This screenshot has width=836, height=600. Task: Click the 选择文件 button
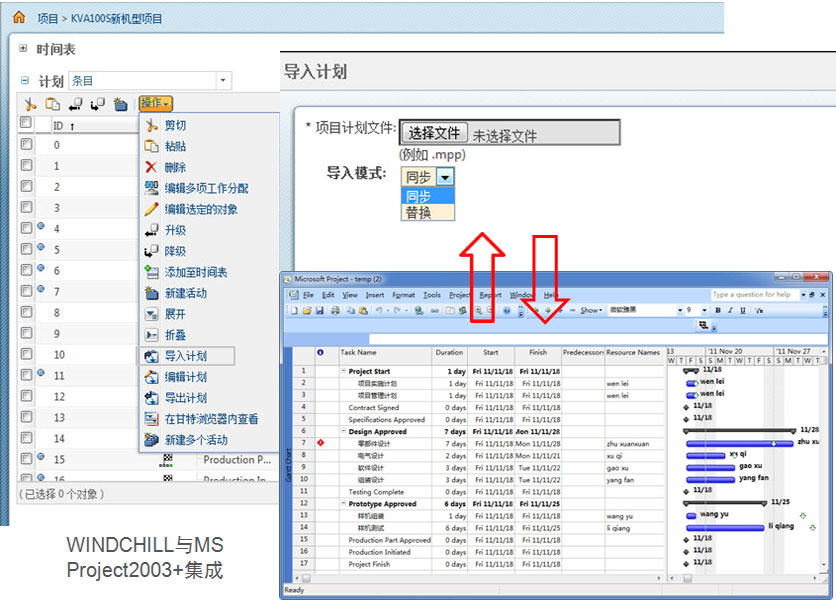click(435, 132)
